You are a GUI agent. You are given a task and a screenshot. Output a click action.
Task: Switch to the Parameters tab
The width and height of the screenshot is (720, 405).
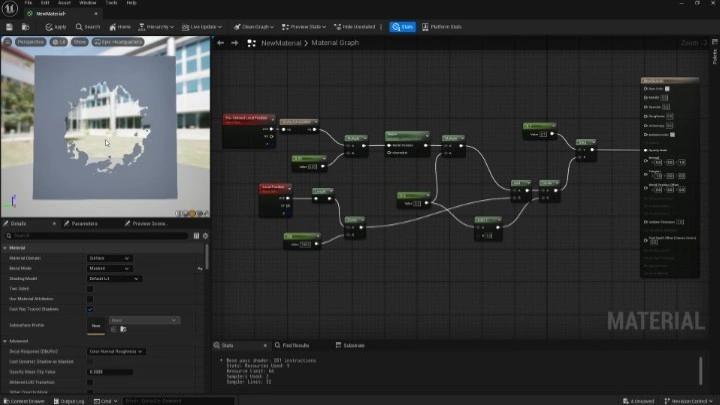pyautogui.click(x=83, y=224)
